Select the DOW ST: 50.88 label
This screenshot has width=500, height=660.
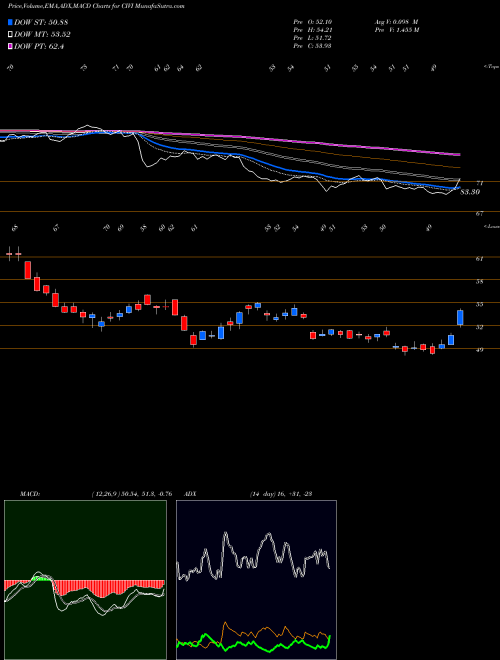41,22
